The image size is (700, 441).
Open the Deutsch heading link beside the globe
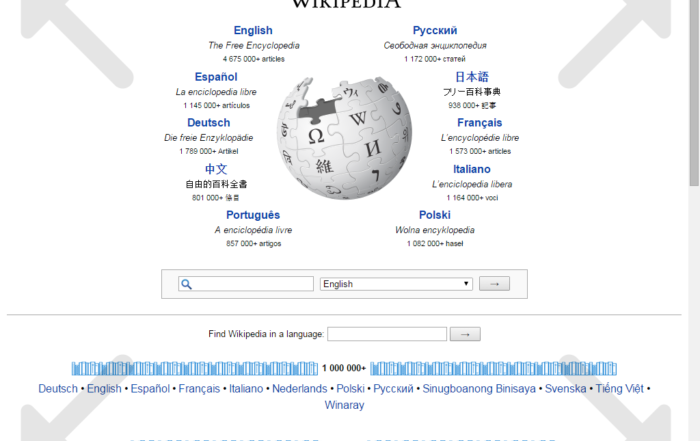coord(208,123)
